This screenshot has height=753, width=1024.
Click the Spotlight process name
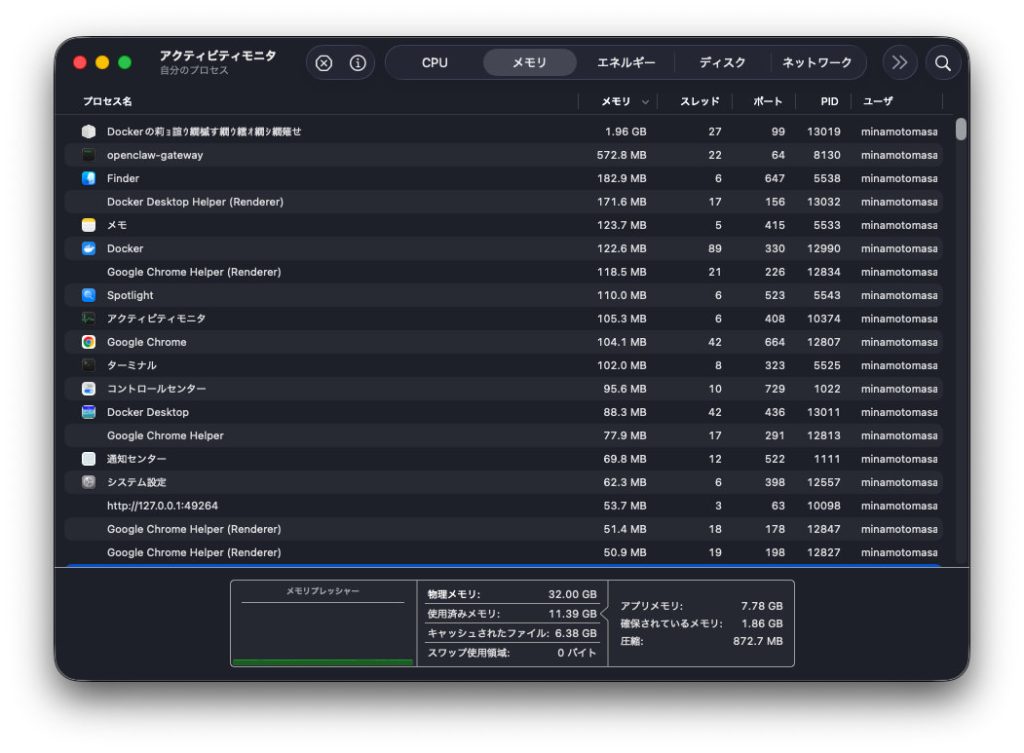click(130, 295)
